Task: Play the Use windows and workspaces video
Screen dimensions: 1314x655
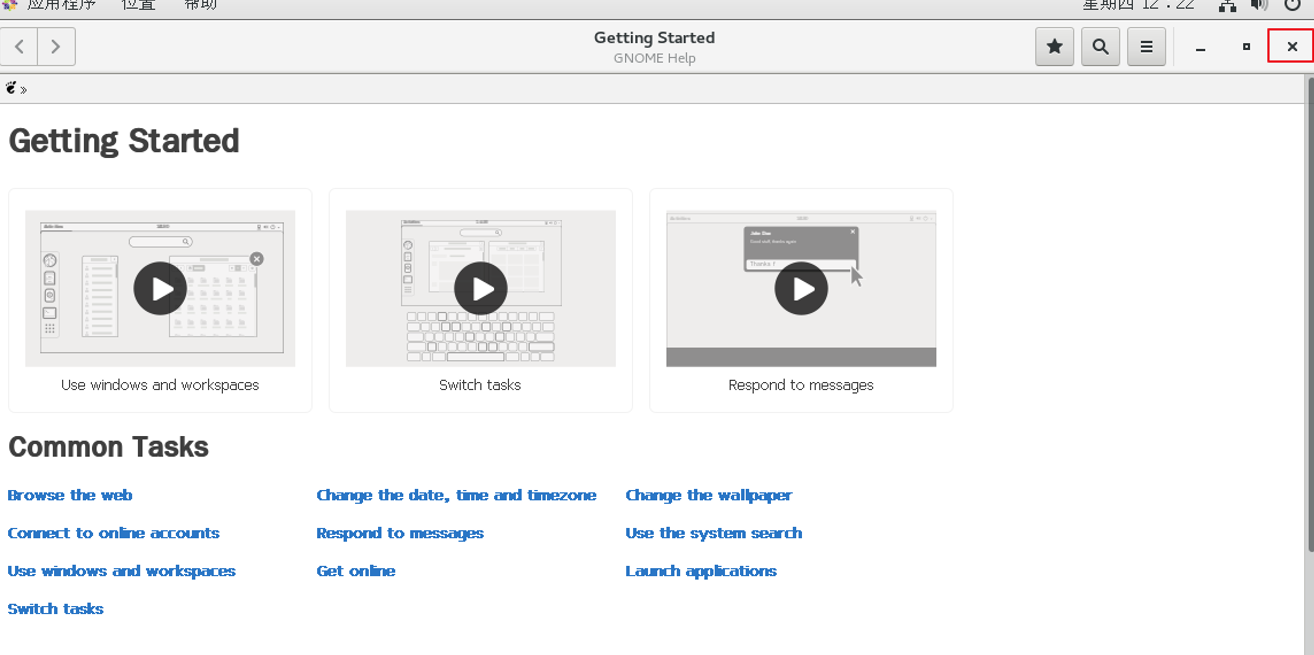Action: click(160, 288)
